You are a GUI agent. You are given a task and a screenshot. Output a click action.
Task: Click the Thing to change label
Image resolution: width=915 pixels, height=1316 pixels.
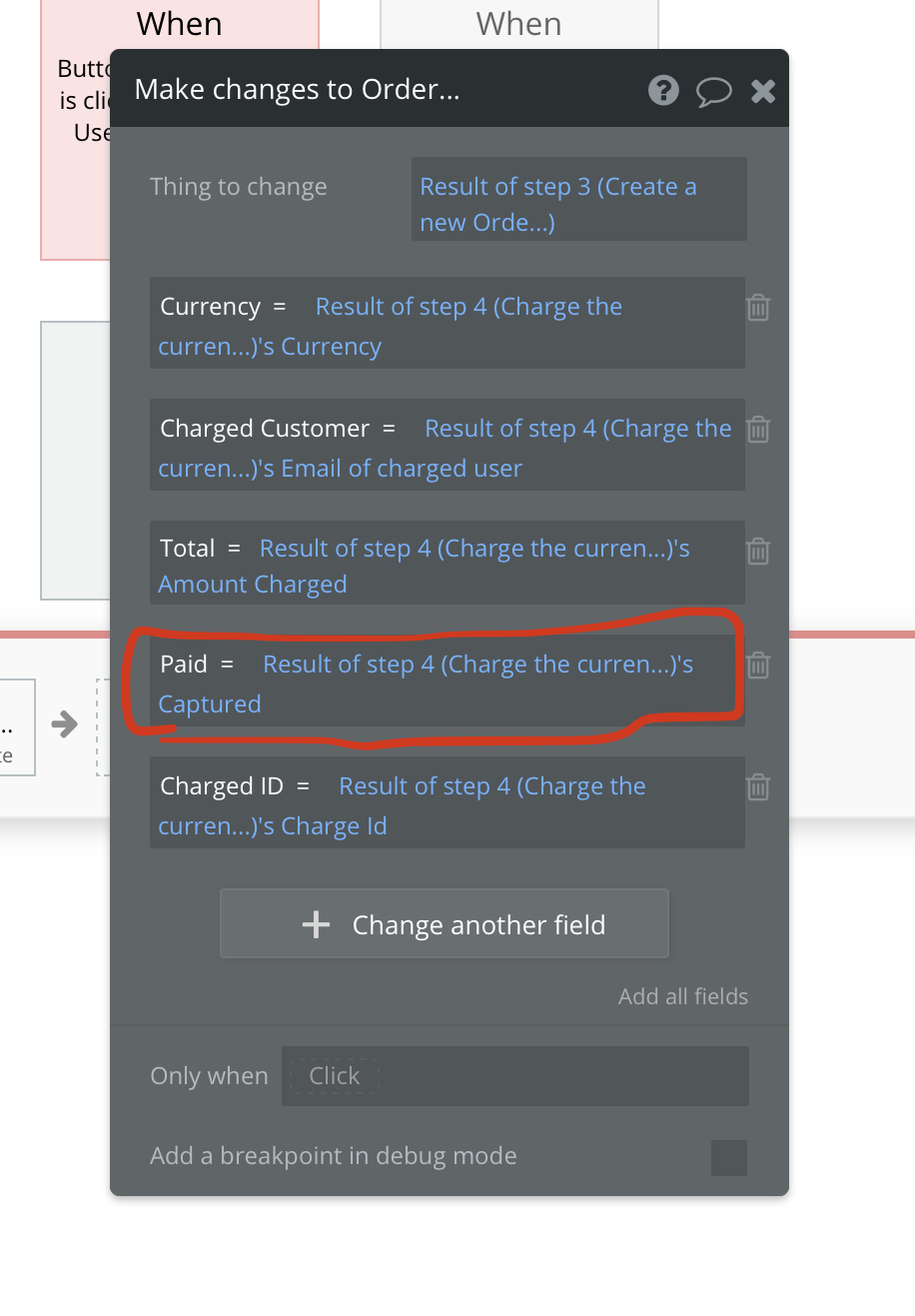tap(239, 187)
